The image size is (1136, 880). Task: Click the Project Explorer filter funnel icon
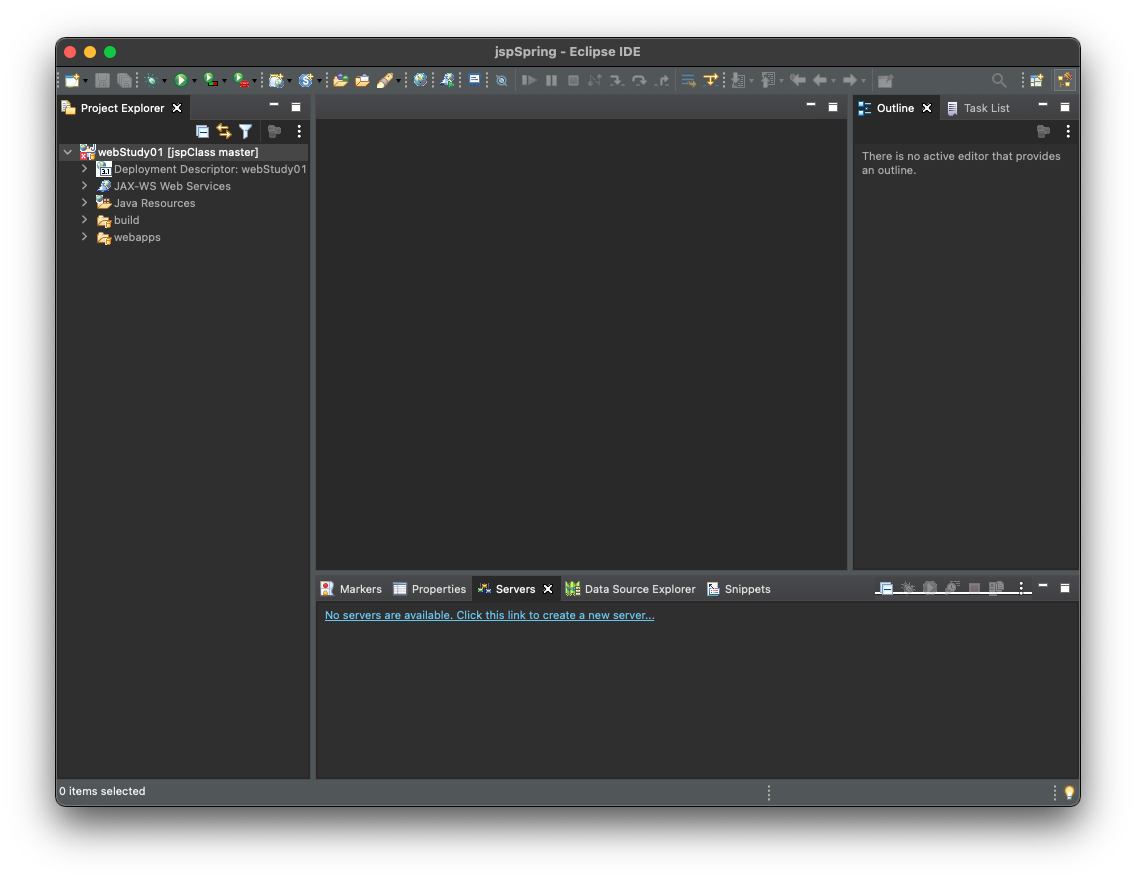point(246,131)
